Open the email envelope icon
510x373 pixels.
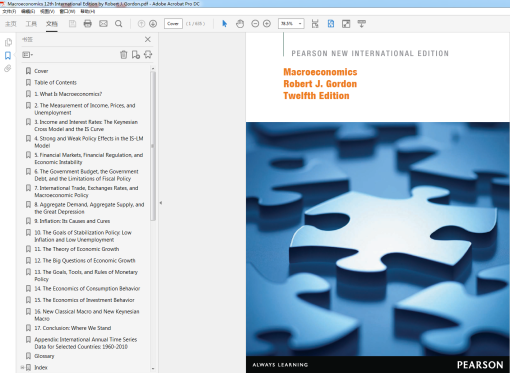[103, 24]
